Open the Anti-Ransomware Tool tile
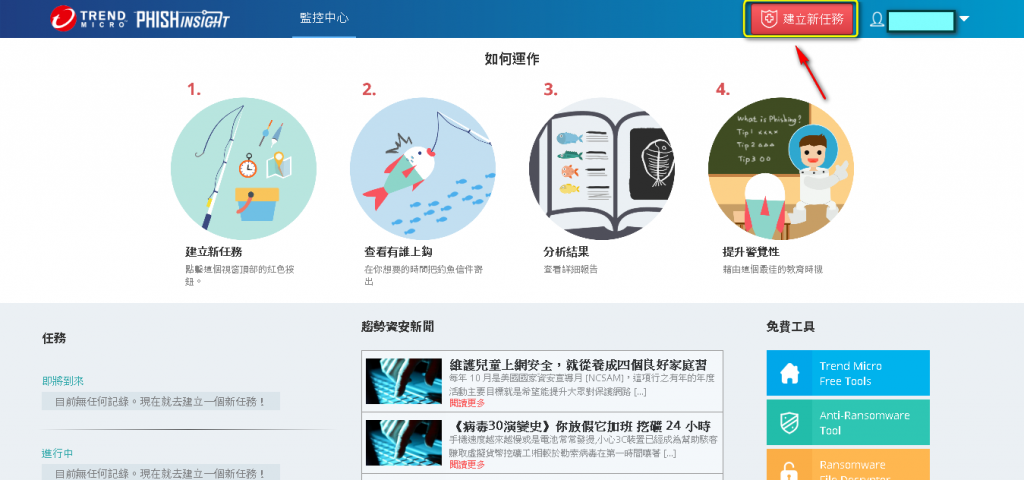 click(848, 423)
